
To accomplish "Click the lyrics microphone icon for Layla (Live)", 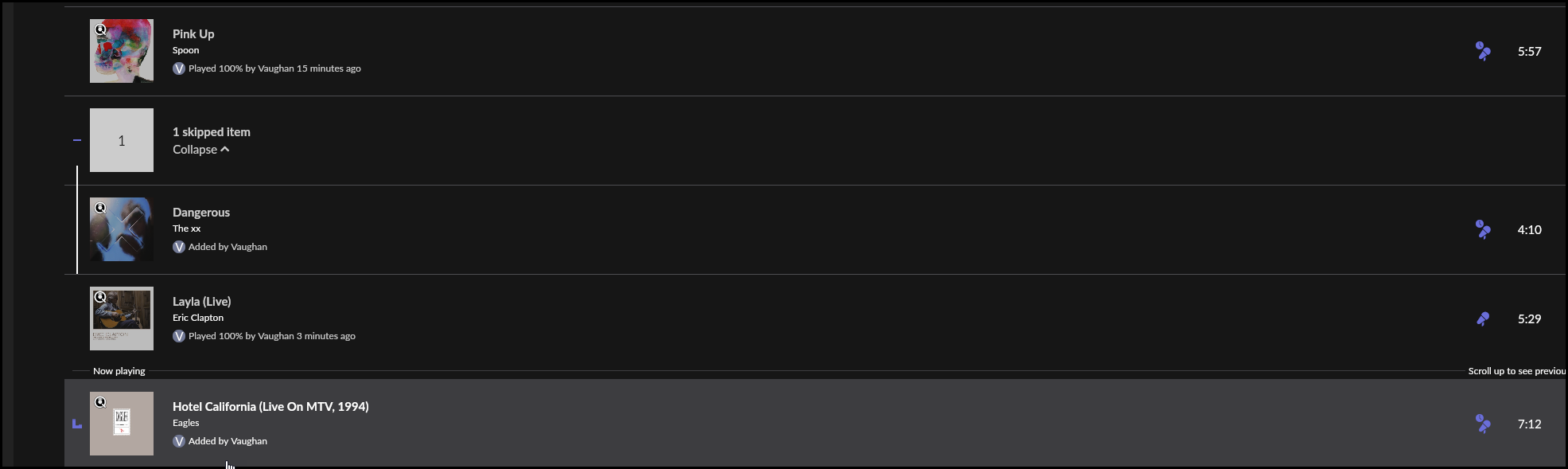I will (x=1483, y=319).
